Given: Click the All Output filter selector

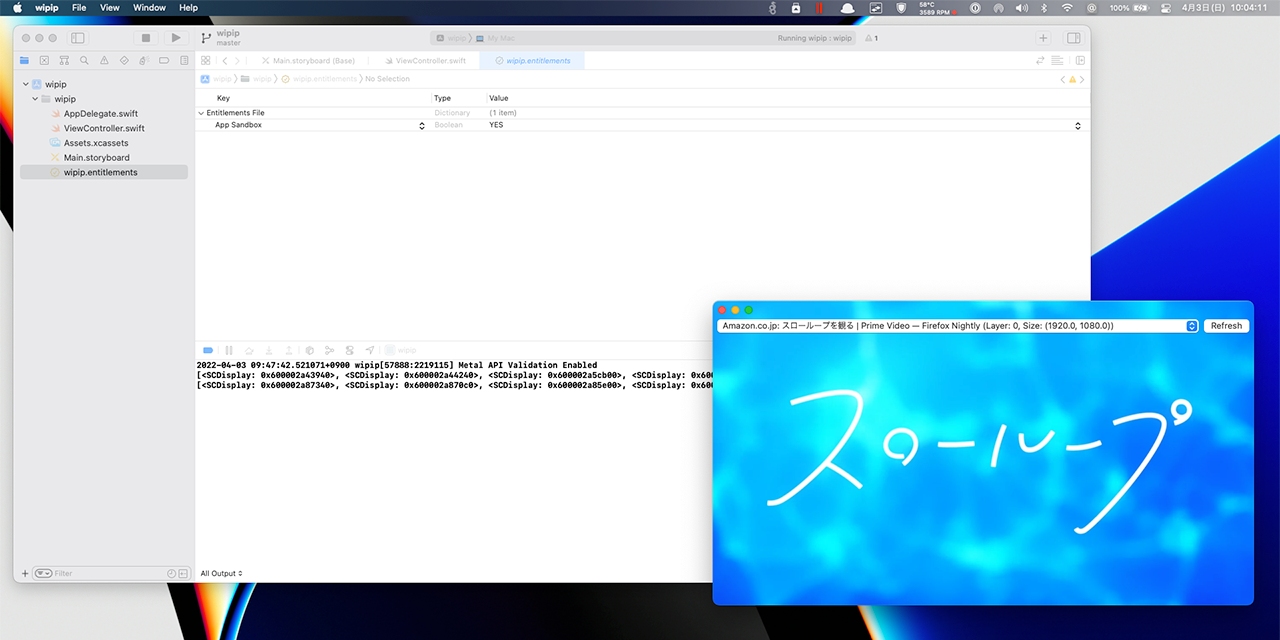Looking at the screenshot, I should click(221, 573).
